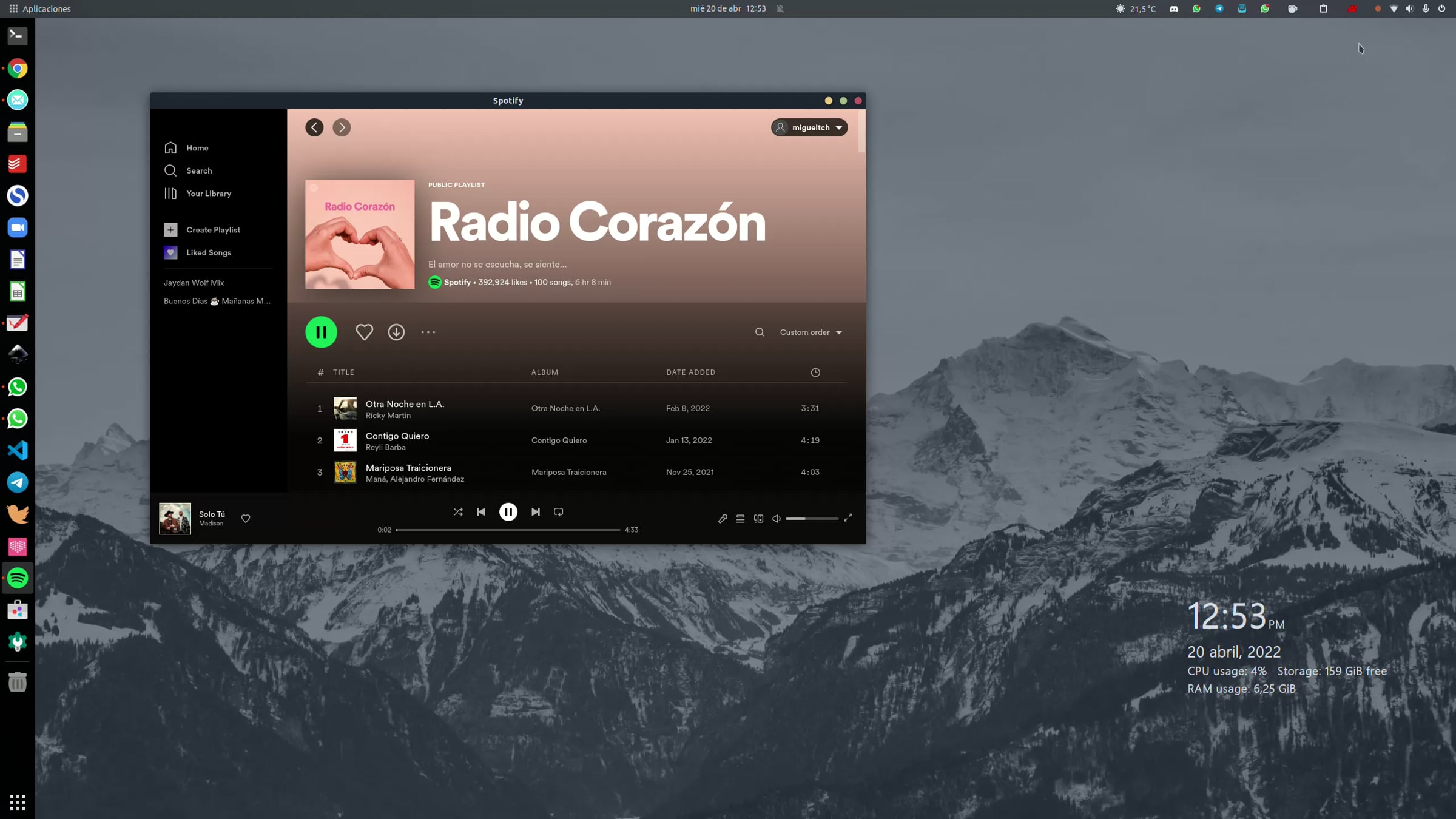This screenshot has height=819, width=1456.
Task: Open artist Ricky Martin
Action: 388,416
